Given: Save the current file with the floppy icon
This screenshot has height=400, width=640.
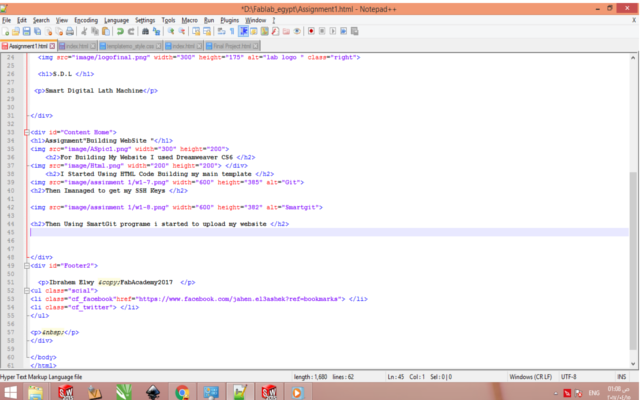Looking at the screenshot, I should click(27, 31).
